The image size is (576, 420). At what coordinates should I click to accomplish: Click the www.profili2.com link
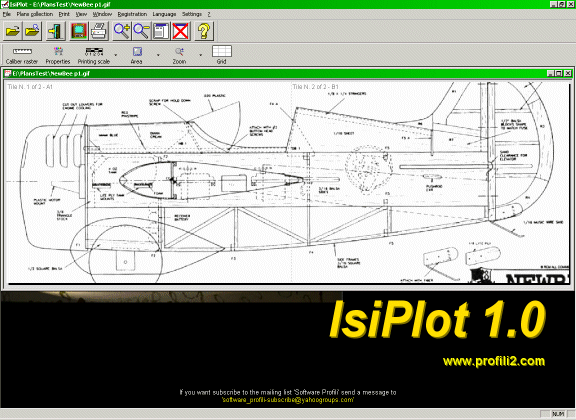click(x=494, y=361)
